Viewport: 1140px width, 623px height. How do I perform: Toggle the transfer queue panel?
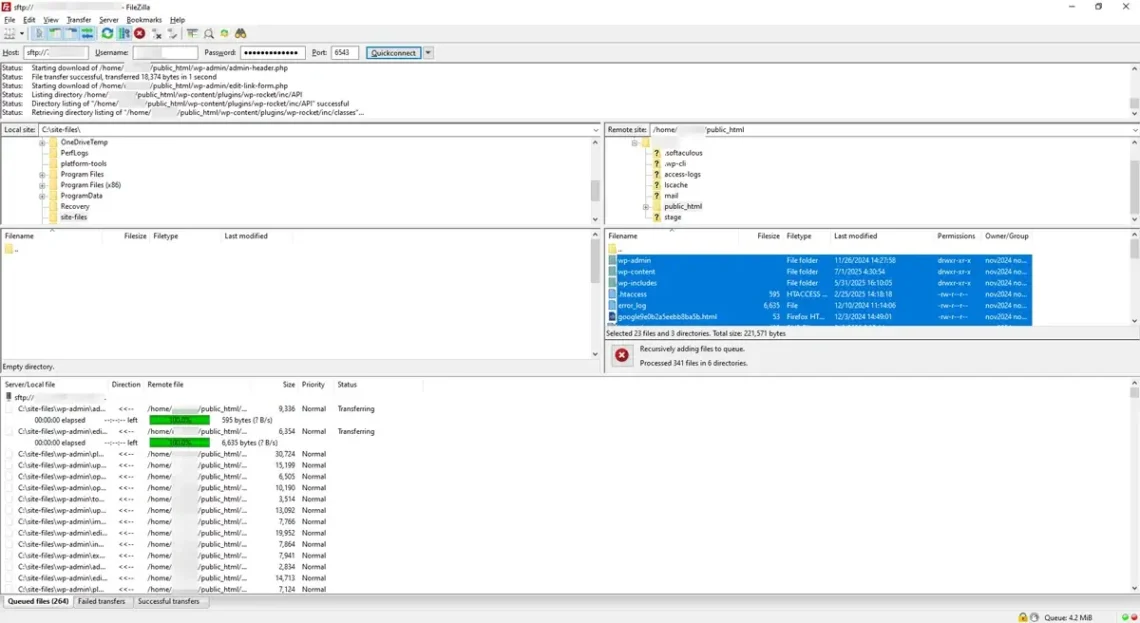[x=86, y=33]
